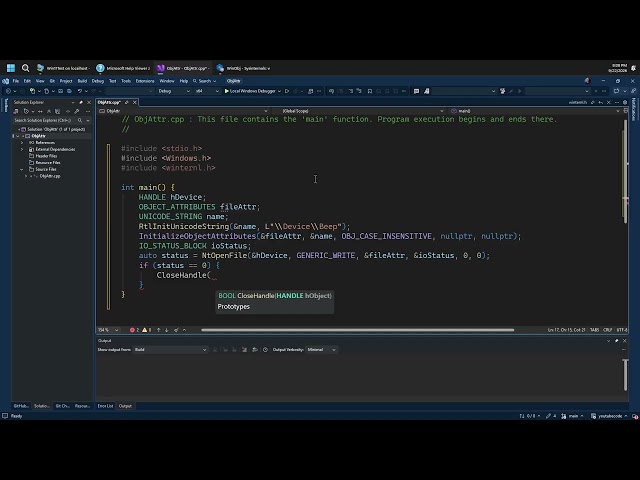Open the x64 platform dropdown
640x480 pixels.
point(207,91)
